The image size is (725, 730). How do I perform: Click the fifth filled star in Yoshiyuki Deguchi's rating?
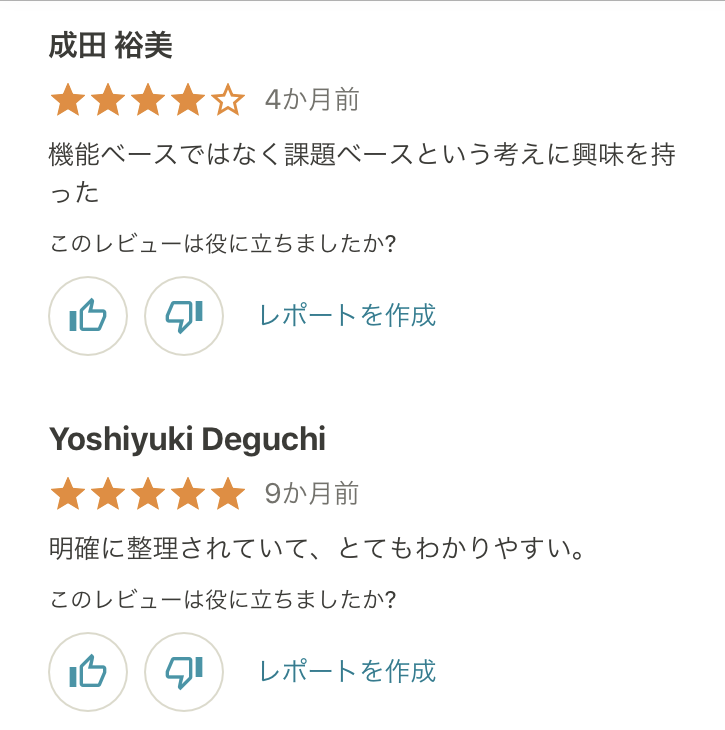tap(228, 494)
